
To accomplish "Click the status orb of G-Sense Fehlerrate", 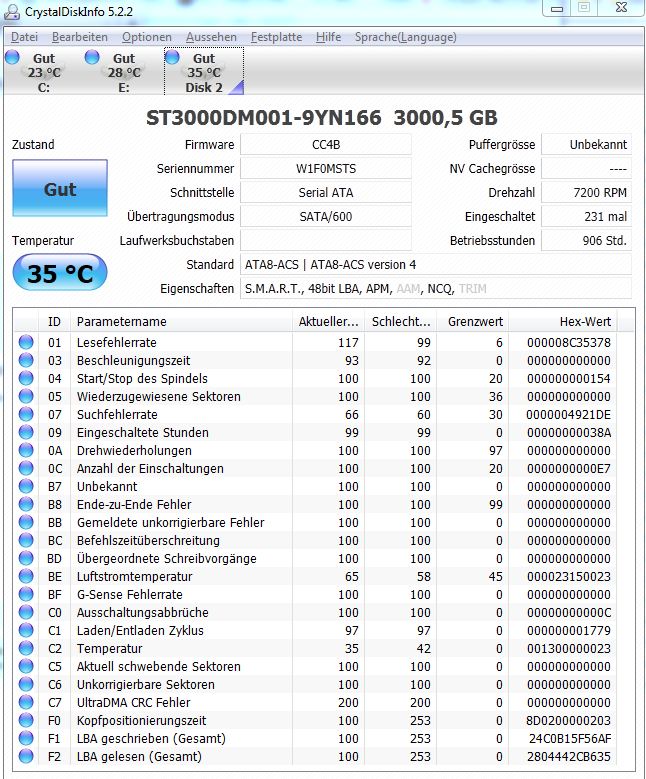I will 26,594.
